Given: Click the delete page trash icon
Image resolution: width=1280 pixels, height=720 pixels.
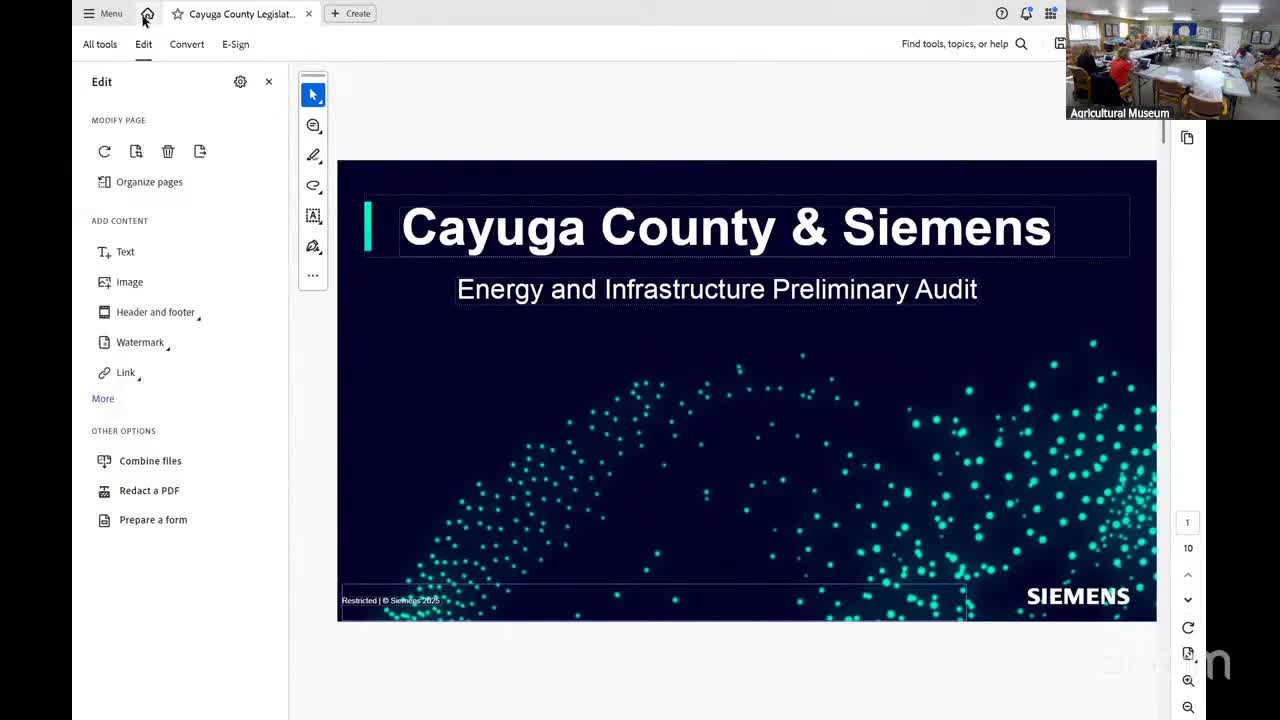Looking at the screenshot, I should coord(168,151).
